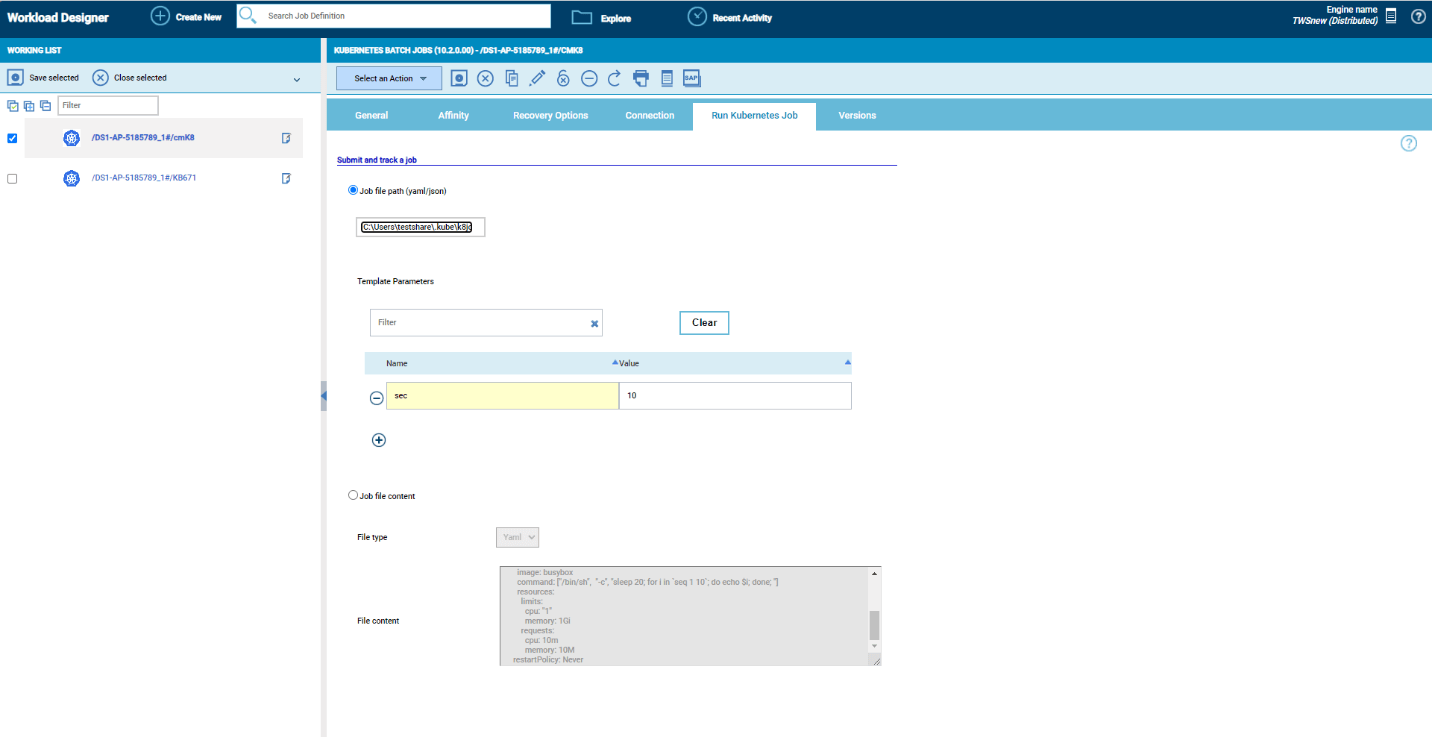Viewport: 1432px width, 737px height.
Task: Open the File type Yaml dropdown
Action: coord(517,537)
